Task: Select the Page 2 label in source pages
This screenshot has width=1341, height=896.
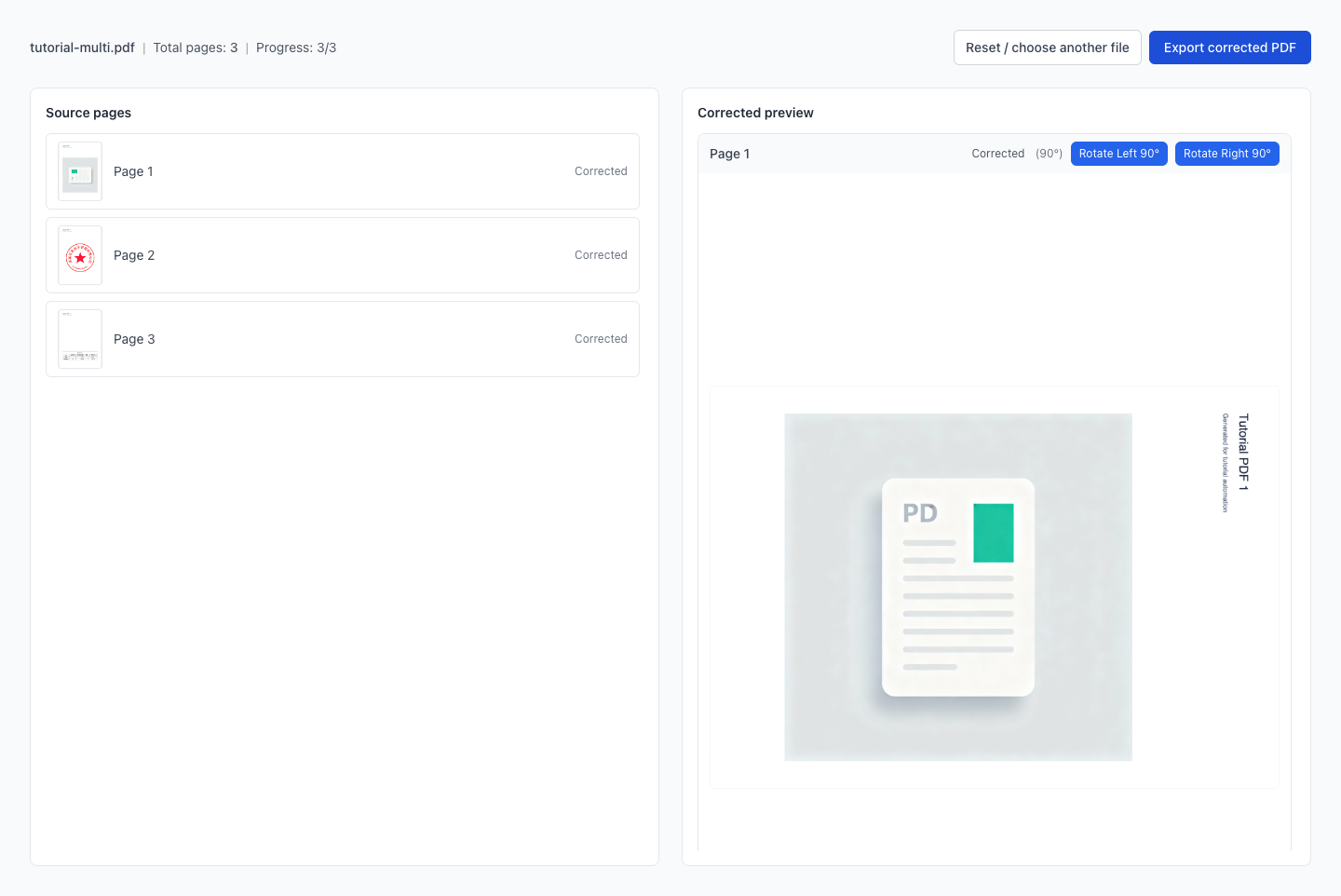Action: 134,255
